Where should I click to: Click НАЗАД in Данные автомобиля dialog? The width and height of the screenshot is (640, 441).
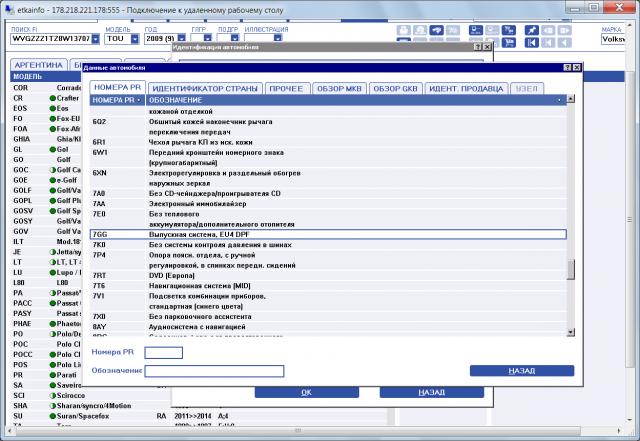click(522, 371)
